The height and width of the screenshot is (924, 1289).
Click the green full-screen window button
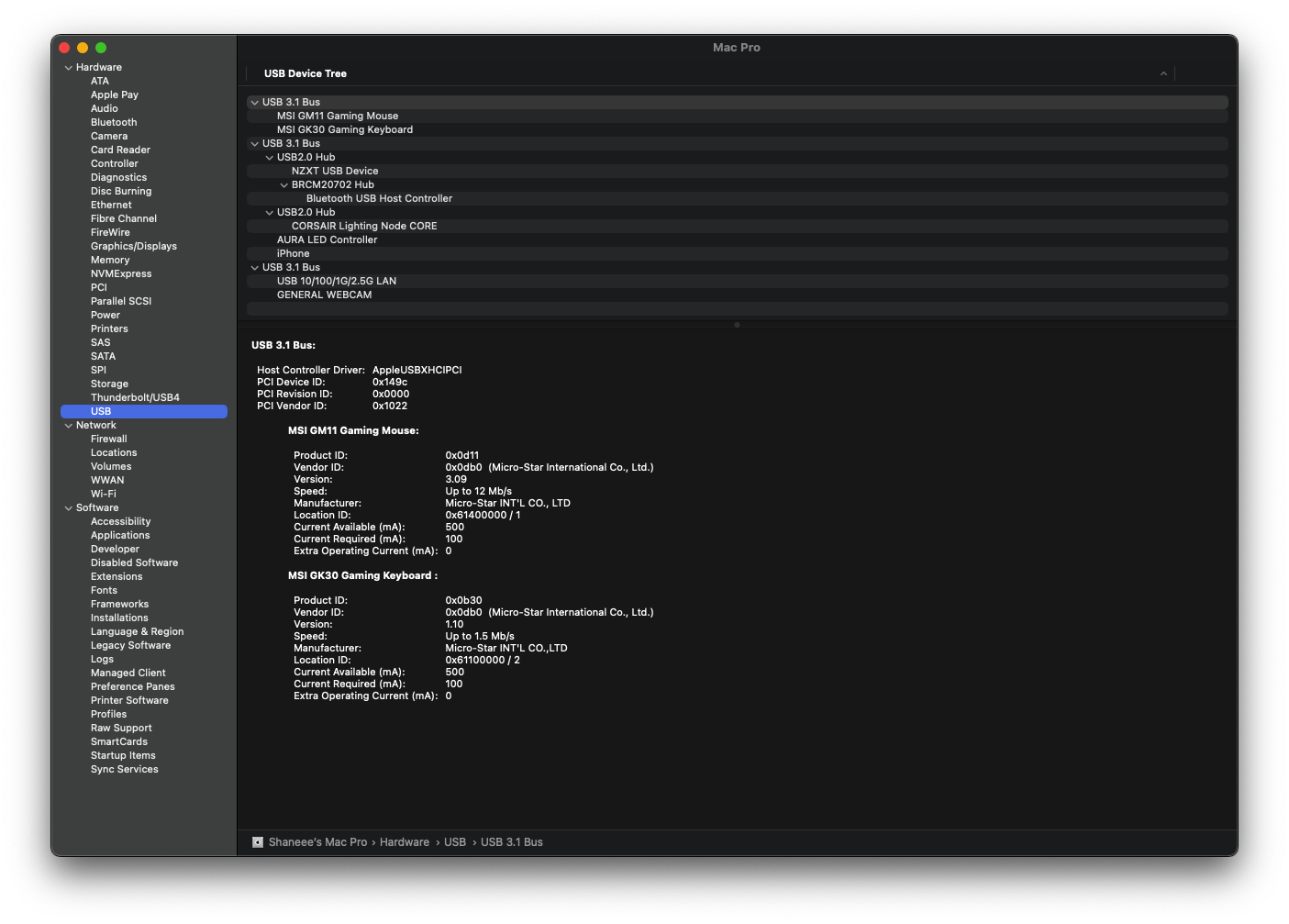tap(101, 48)
